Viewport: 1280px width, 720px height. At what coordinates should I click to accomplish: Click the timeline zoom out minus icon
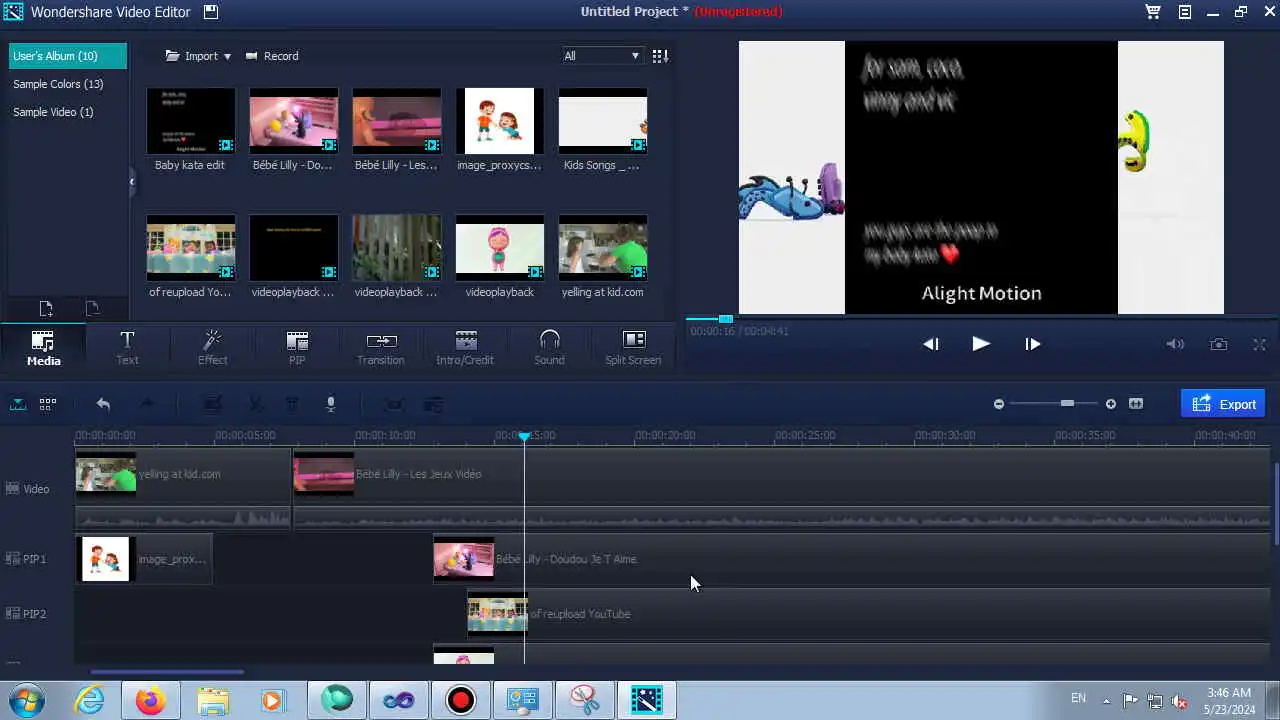pyautogui.click(x=998, y=404)
